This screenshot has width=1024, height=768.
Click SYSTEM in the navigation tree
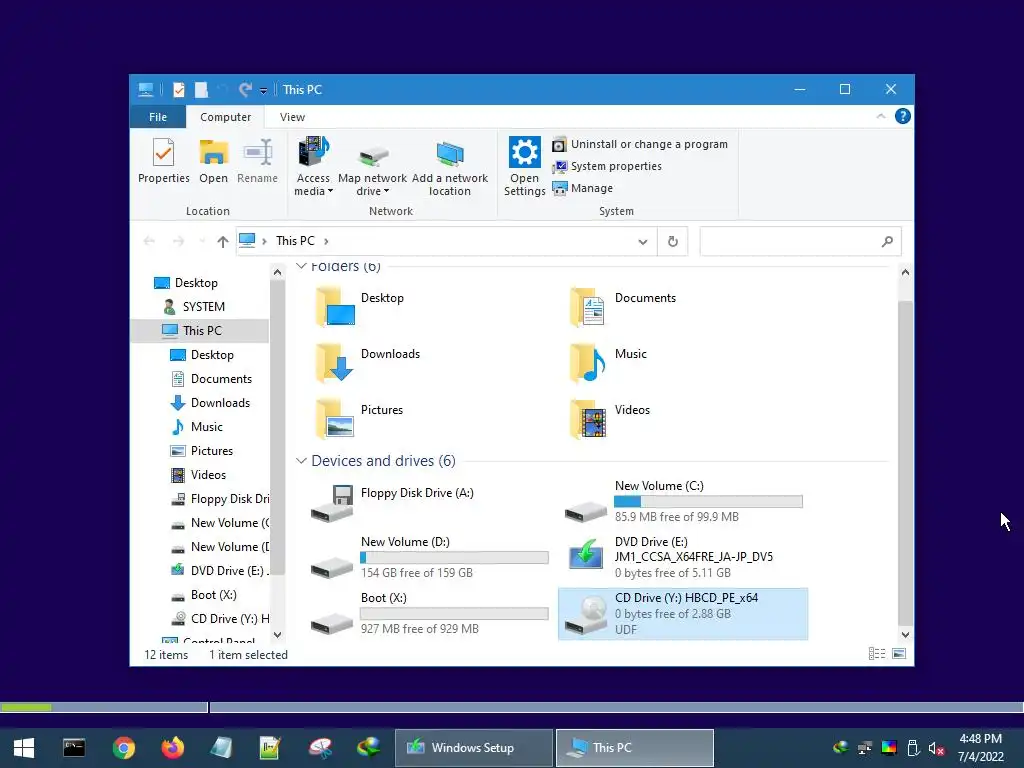[x=203, y=307]
